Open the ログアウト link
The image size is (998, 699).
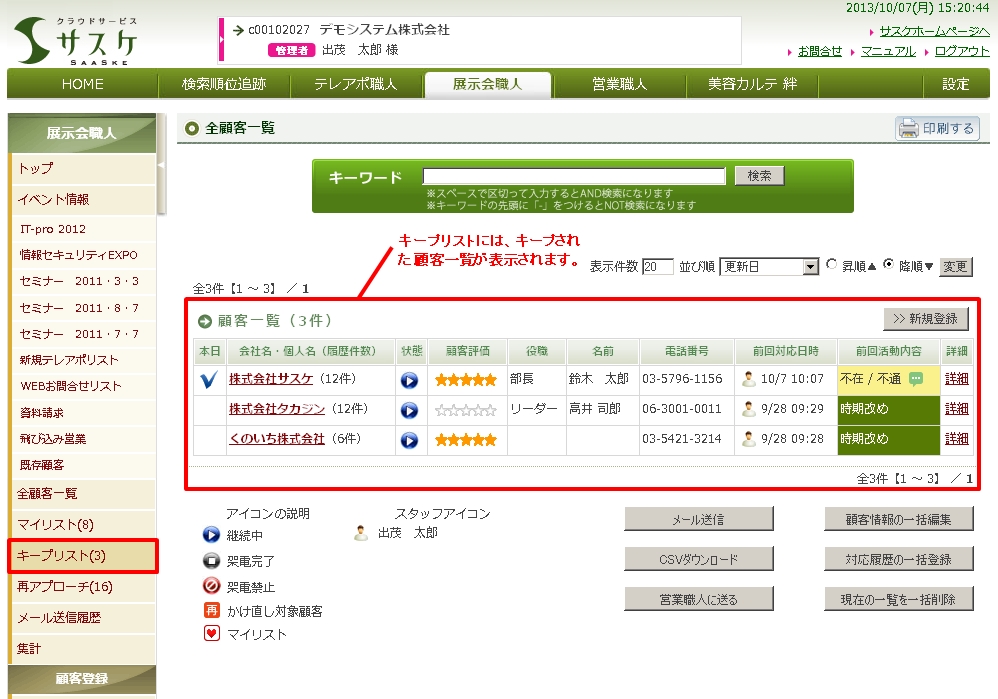point(962,51)
